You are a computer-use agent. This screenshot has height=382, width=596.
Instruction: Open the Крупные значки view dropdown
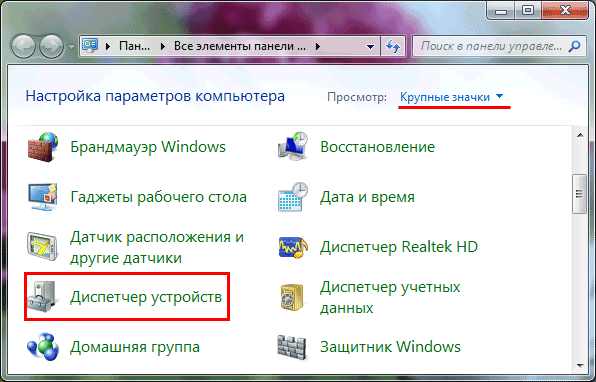452,97
